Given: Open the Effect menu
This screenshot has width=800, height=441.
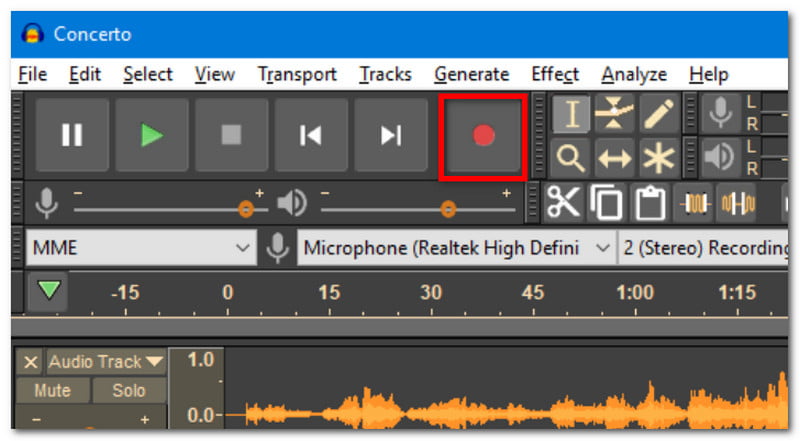Looking at the screenshot, I should pyautogui.click(x=555, y=75).
